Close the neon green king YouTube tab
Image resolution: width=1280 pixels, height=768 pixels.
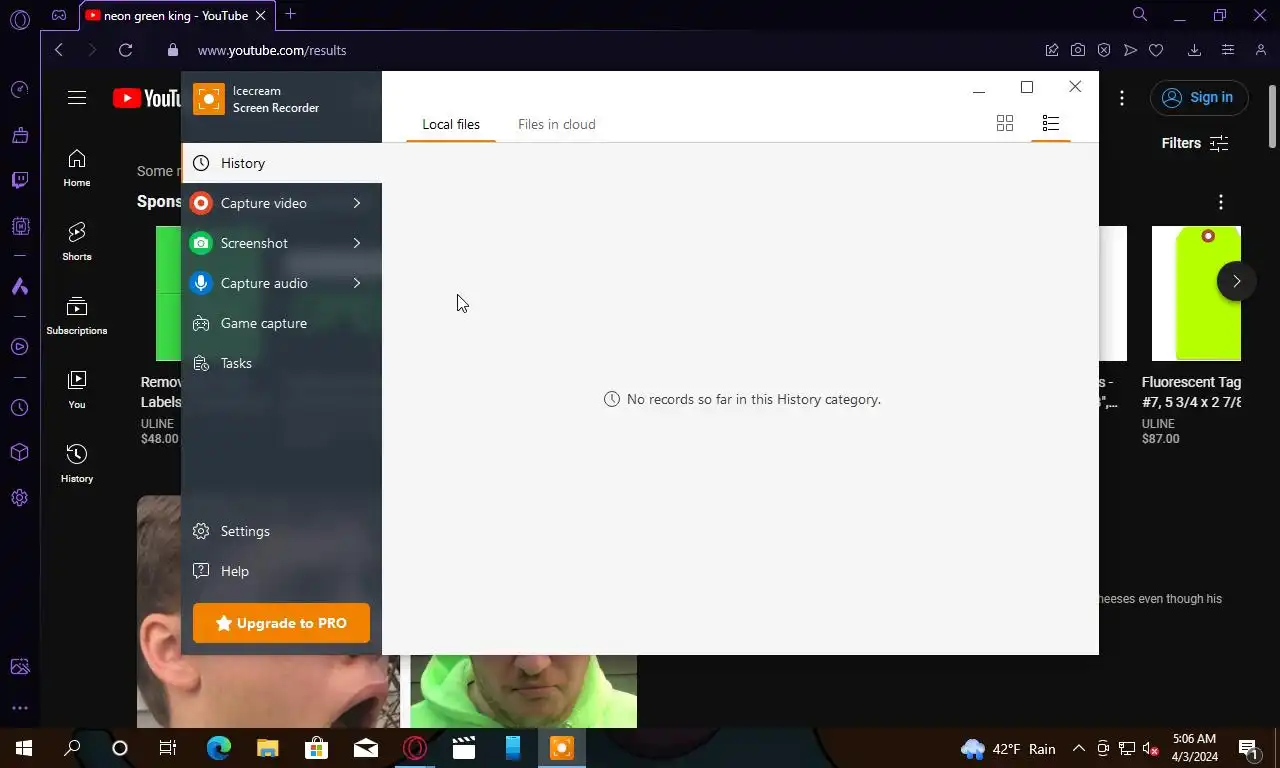click(x=260, y=15)
